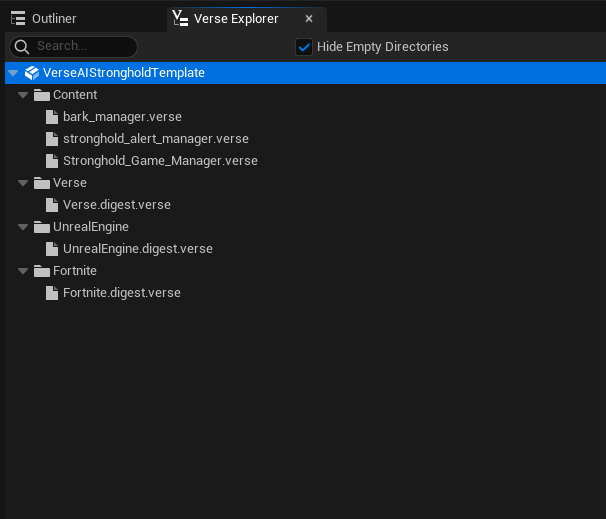
Task: Open Stronghold_Game_Manager.verse
Action: click(160, 161)
